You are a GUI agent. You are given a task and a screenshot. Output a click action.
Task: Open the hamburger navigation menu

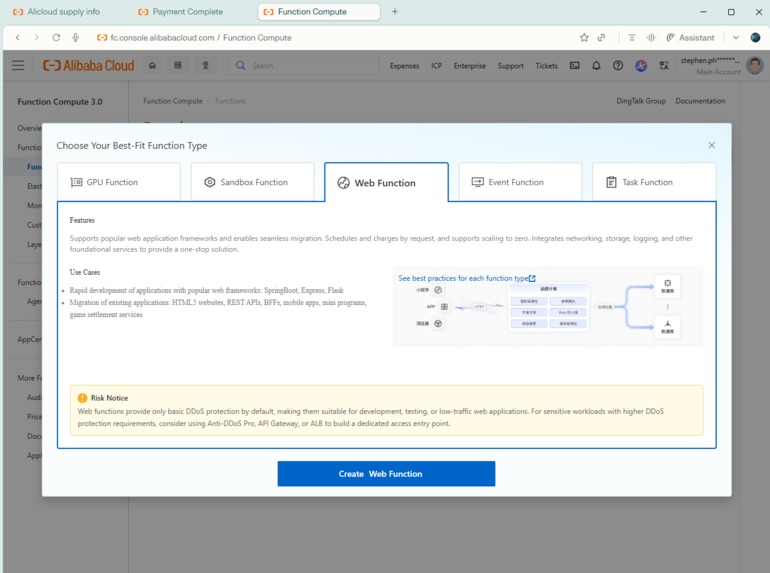[18, 65]
